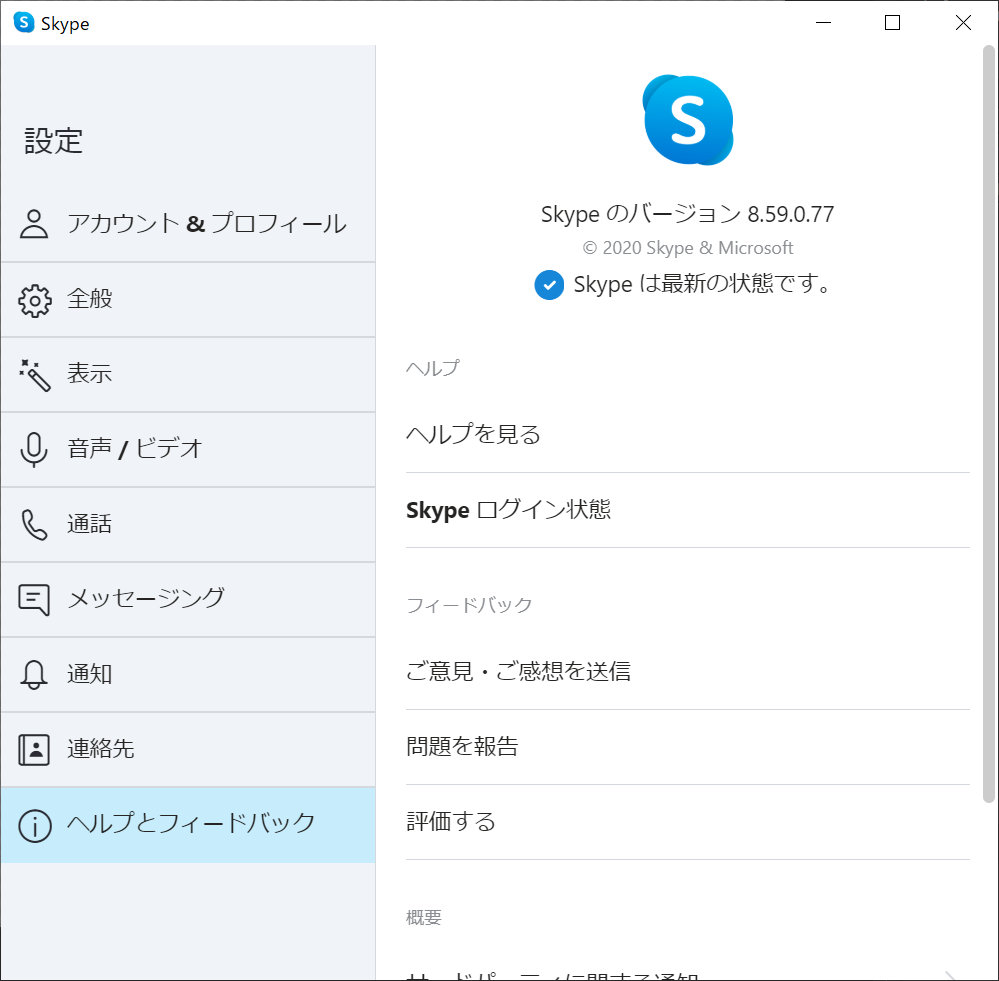The image size is (999, 981).
Task: Open ヘルプを見る link
Action: coord(687,435)
